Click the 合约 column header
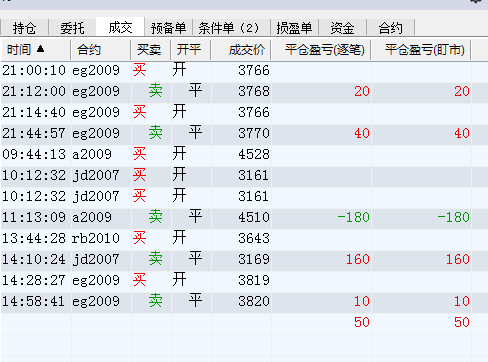The height and width of the screenshot is (362, 488). 100,50
